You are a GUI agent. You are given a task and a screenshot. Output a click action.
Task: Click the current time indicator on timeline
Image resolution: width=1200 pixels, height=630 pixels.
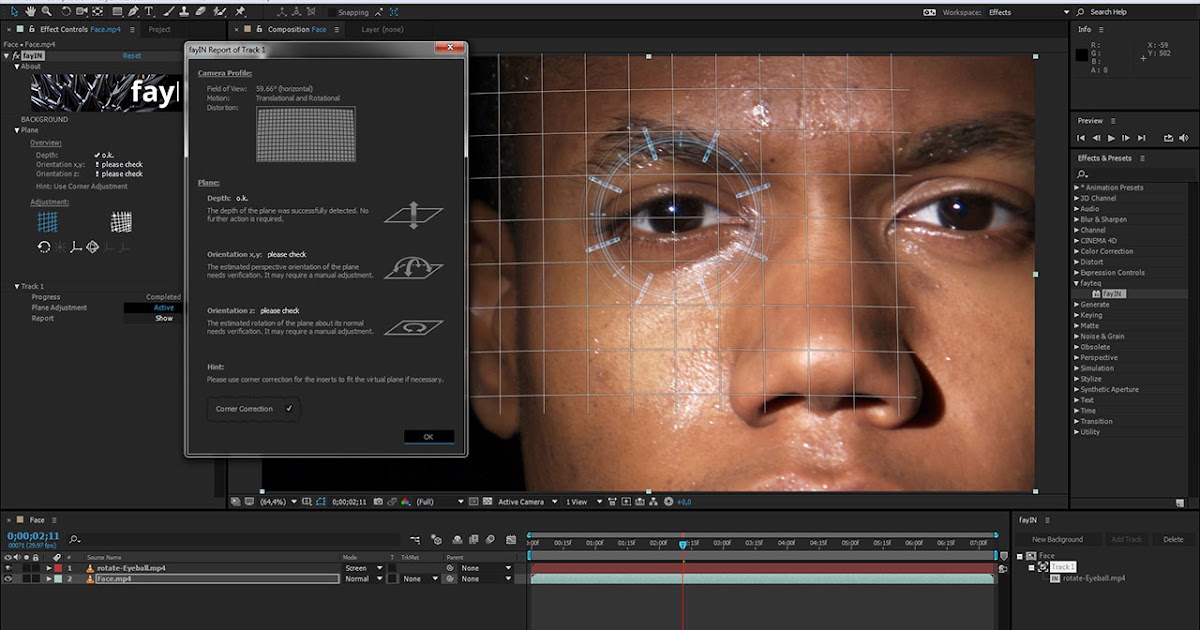coord(683,544)
